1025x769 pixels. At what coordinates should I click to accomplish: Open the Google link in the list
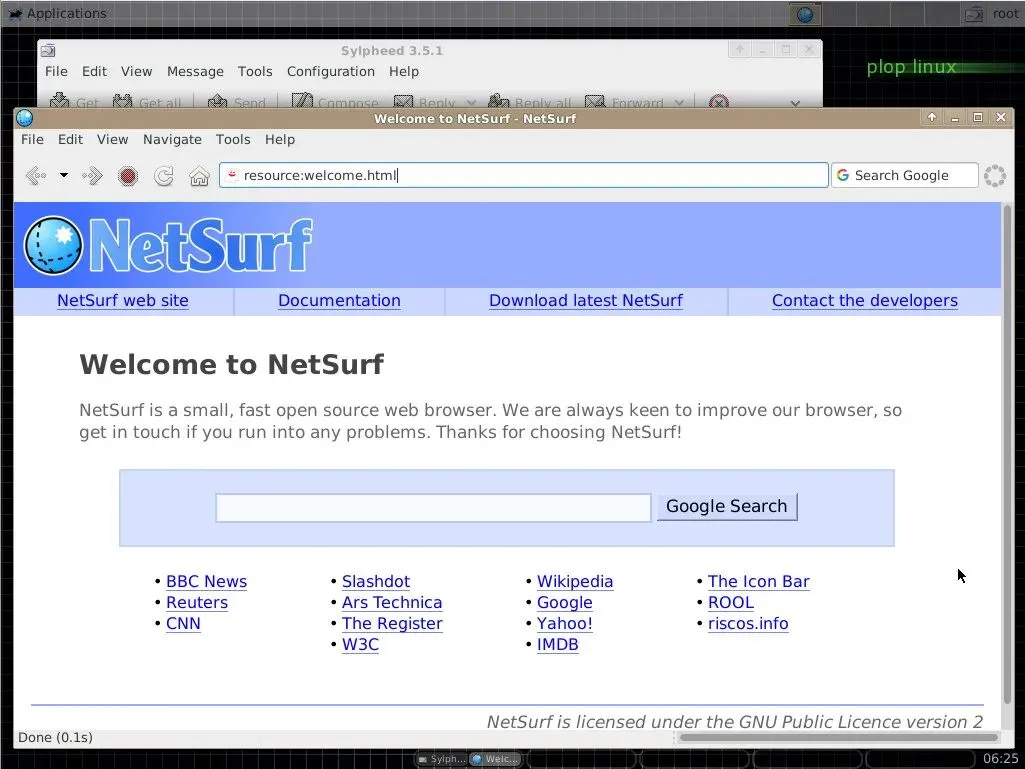(565, 602)
